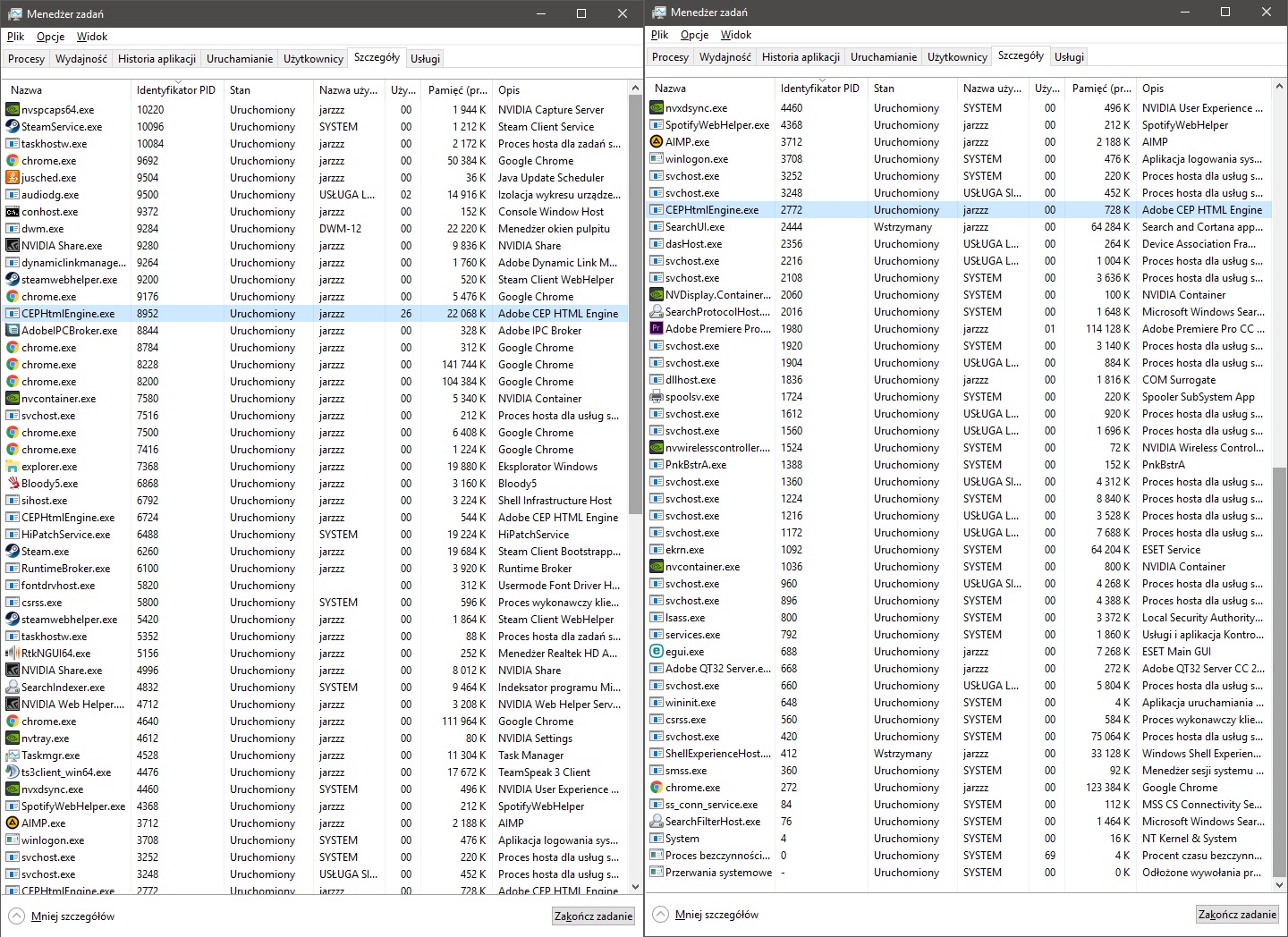Open Widok menu in right window
Screen dimensions: 1288x937
click(736, 35)
